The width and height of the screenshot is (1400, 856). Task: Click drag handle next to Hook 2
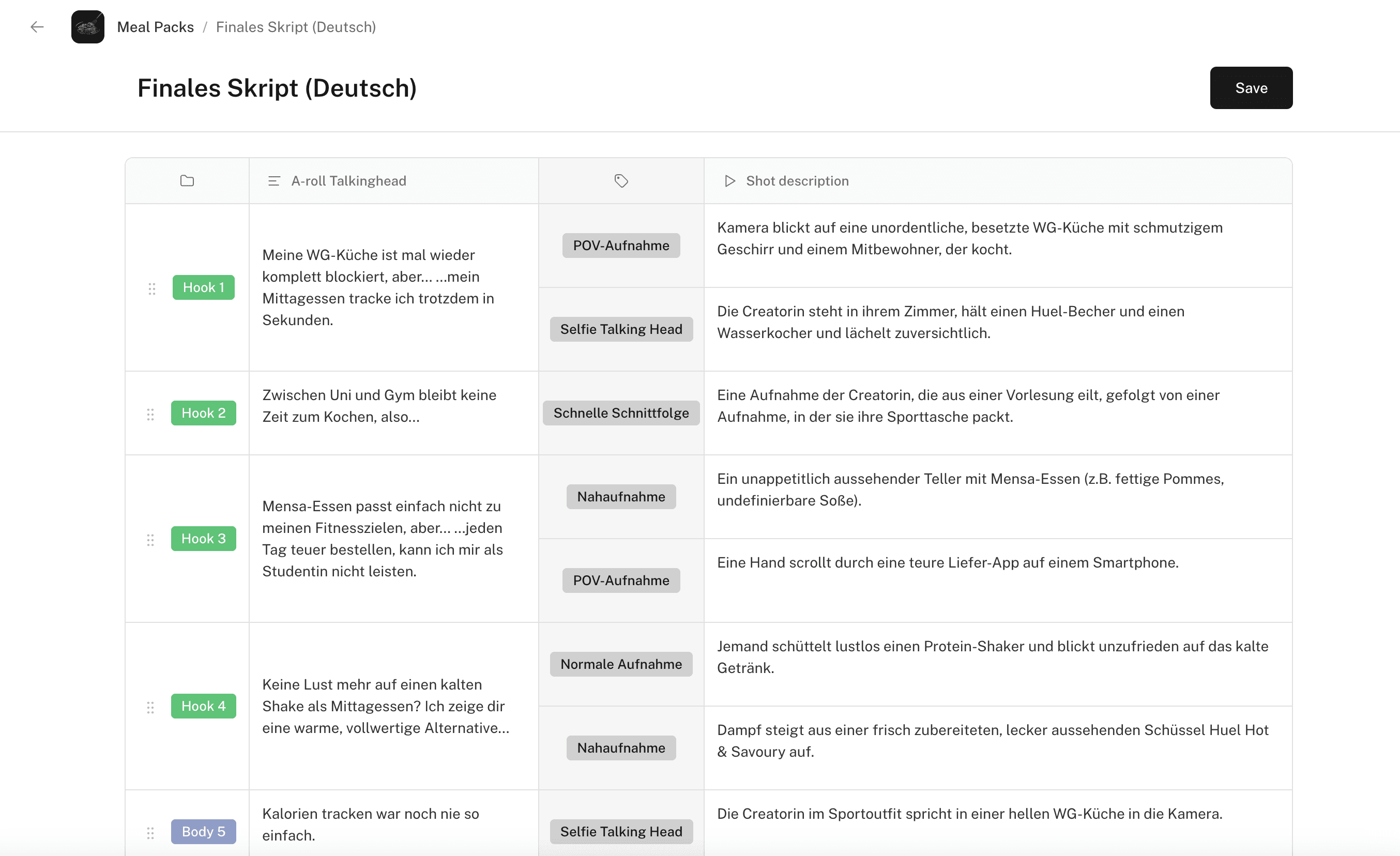(x=150, y=414)
